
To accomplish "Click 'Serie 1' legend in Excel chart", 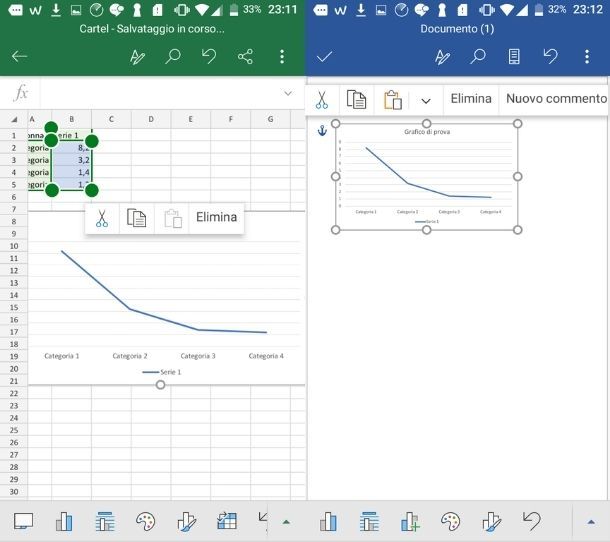I will [x=161, y=372].
